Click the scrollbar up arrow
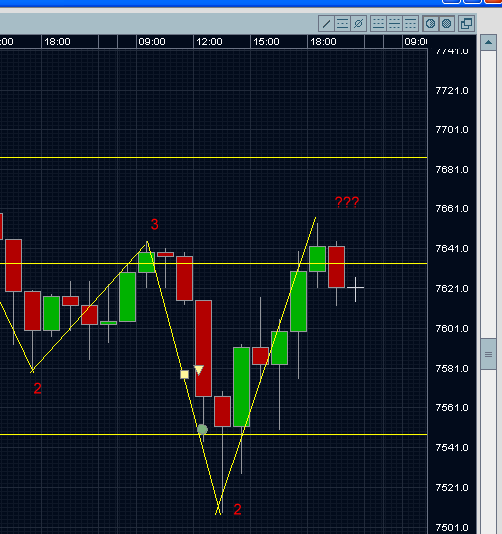502x534 pixels. [x=488, y=43]
